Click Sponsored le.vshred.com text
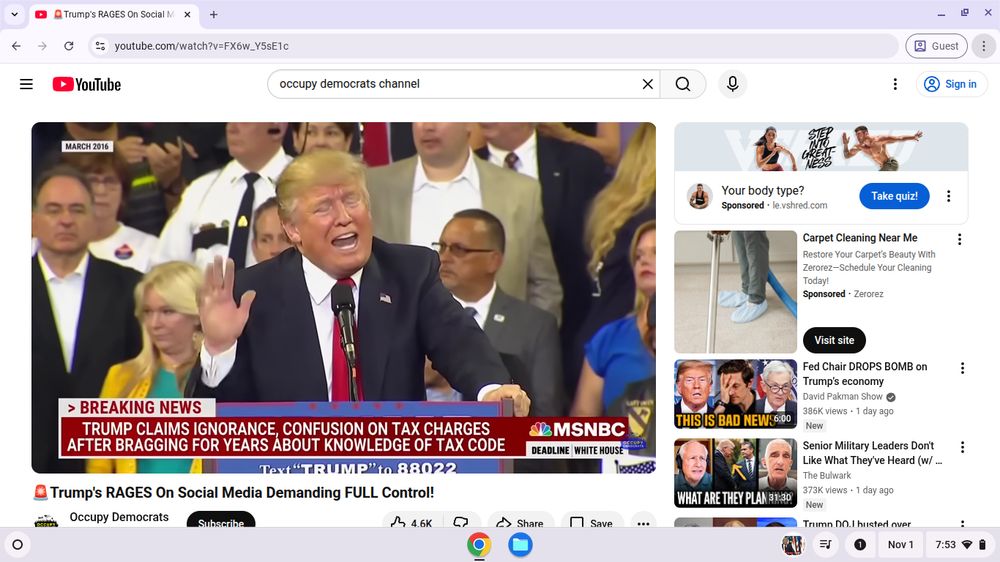 point(774,205)
